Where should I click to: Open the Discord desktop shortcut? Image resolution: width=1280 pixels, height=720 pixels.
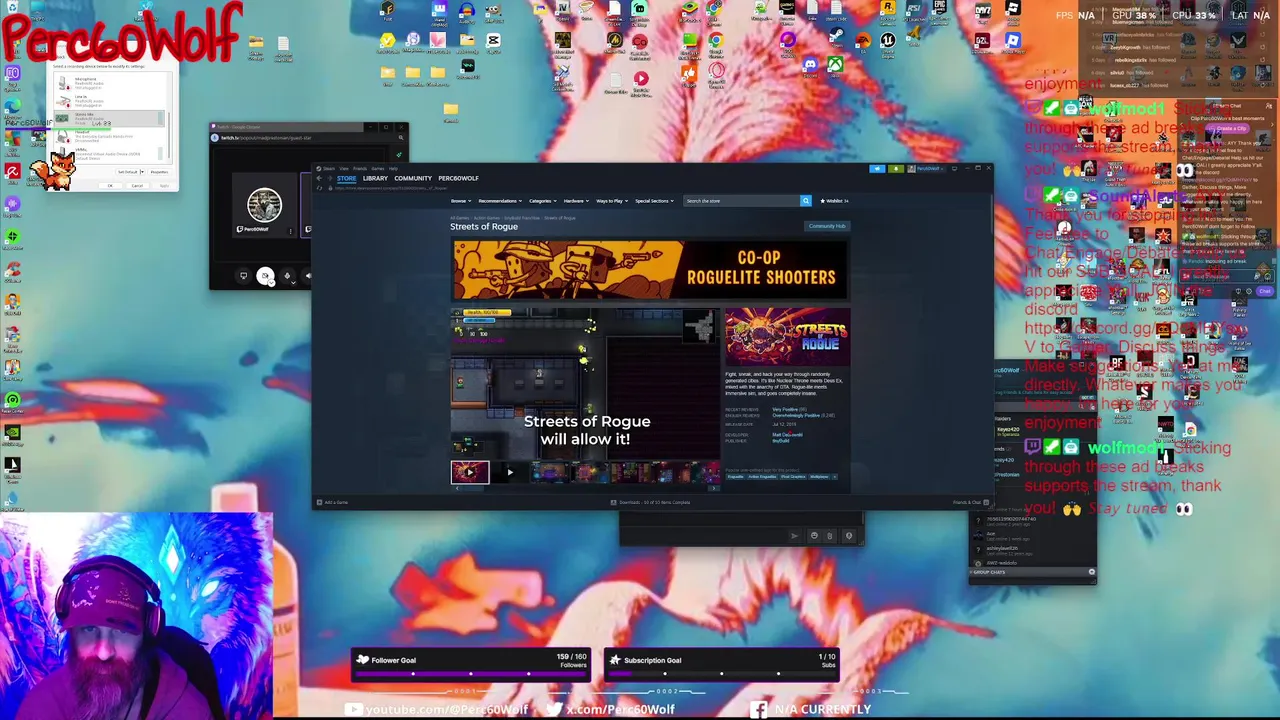pos(810,65)
